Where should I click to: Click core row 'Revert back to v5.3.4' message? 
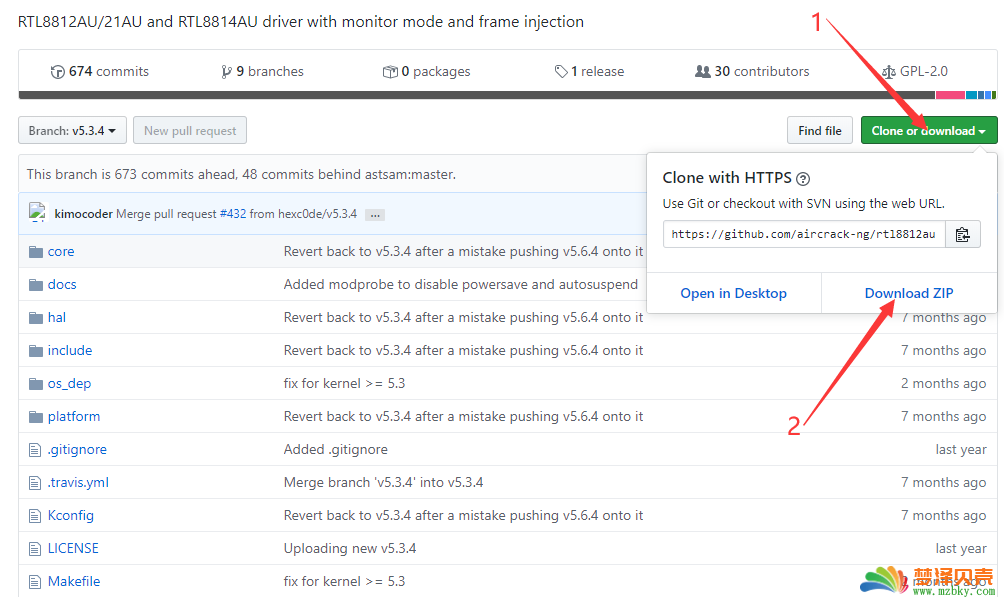tap(464, 252)
